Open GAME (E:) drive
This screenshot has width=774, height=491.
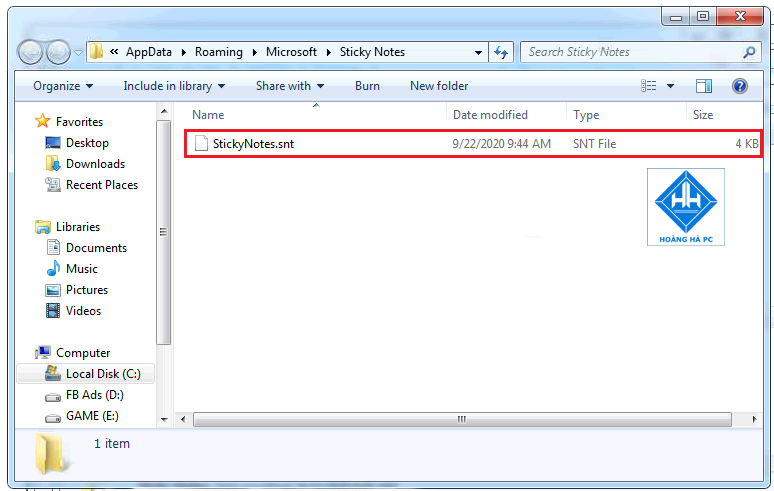(92, 416)
